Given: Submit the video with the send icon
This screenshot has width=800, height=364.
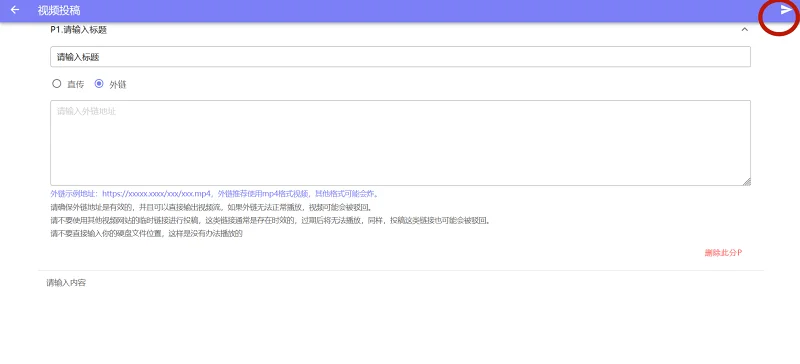Looking at the screenshot, I should pyautogui.click(x=786, y=10).
